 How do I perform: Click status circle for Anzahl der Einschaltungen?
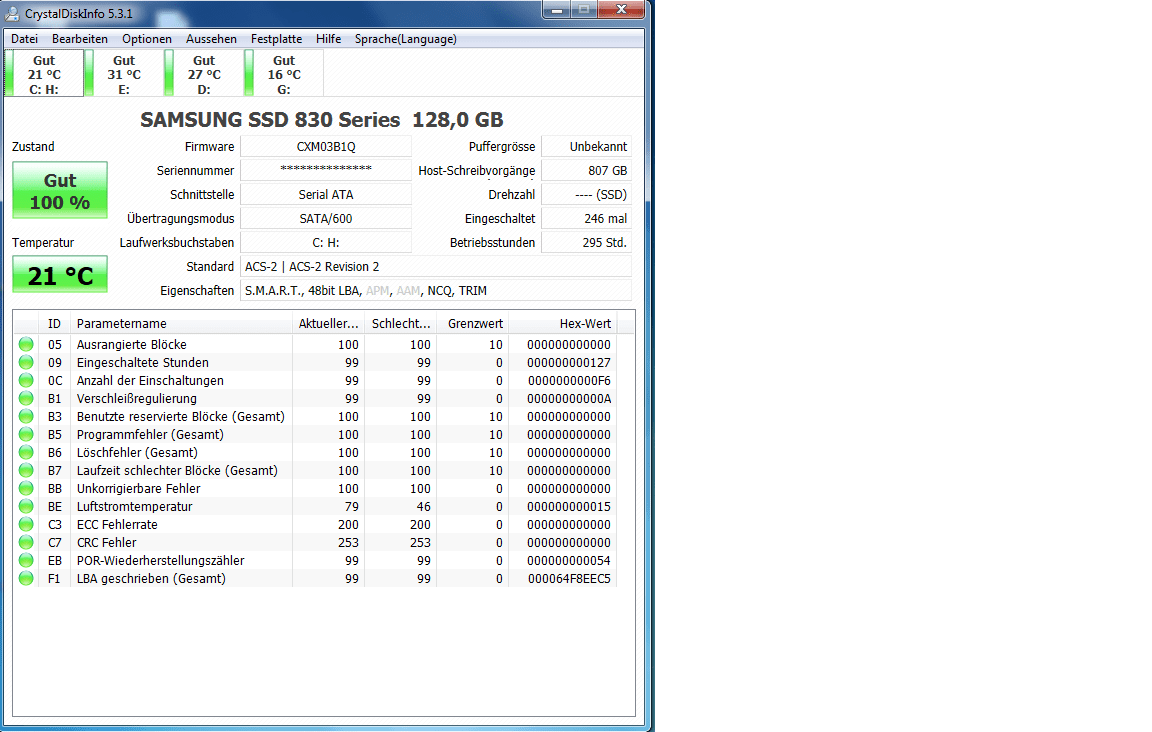(x=26, y=380)
